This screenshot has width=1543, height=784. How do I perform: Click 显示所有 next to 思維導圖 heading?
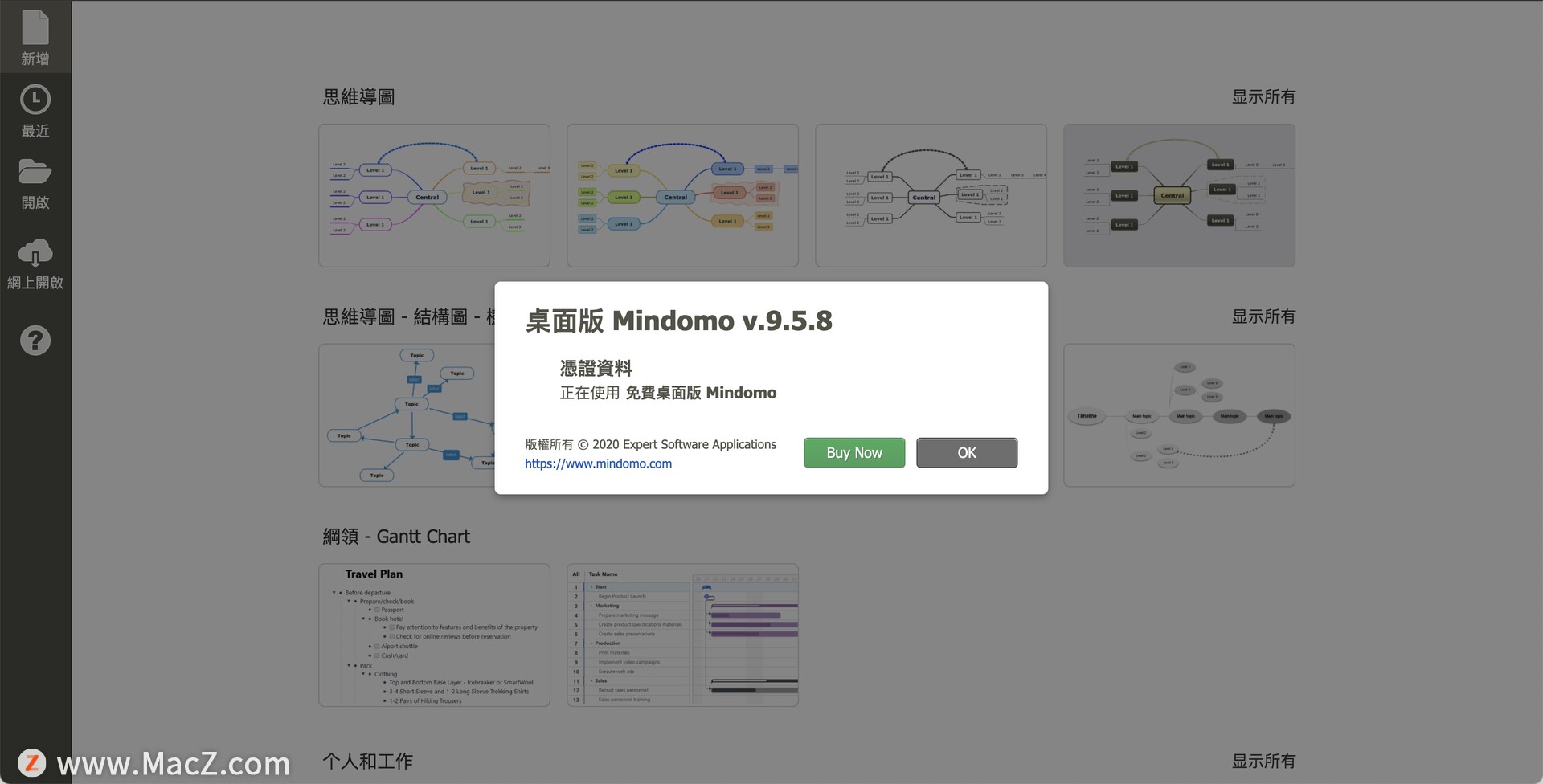[x=1263, y=97]
